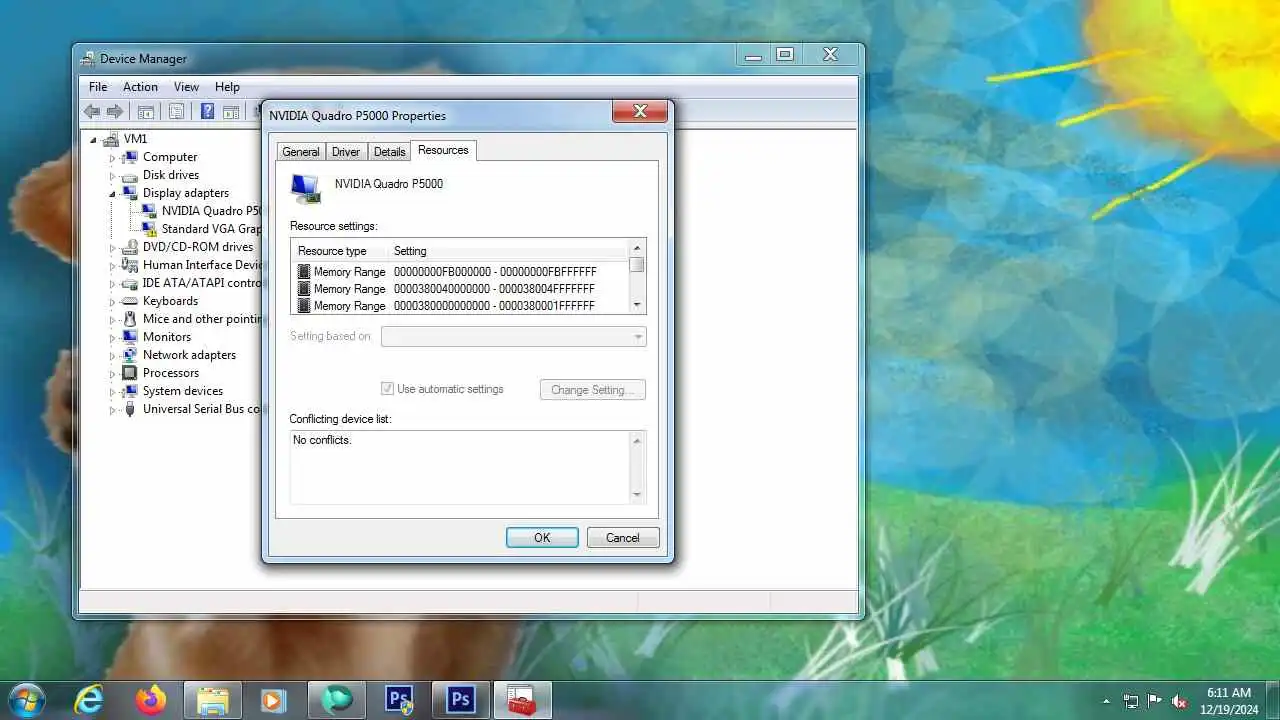This screenshot has width=1280, height=720.
Task: Click the scroll thumb of Resource settings list
Action: tap(637, 265)
